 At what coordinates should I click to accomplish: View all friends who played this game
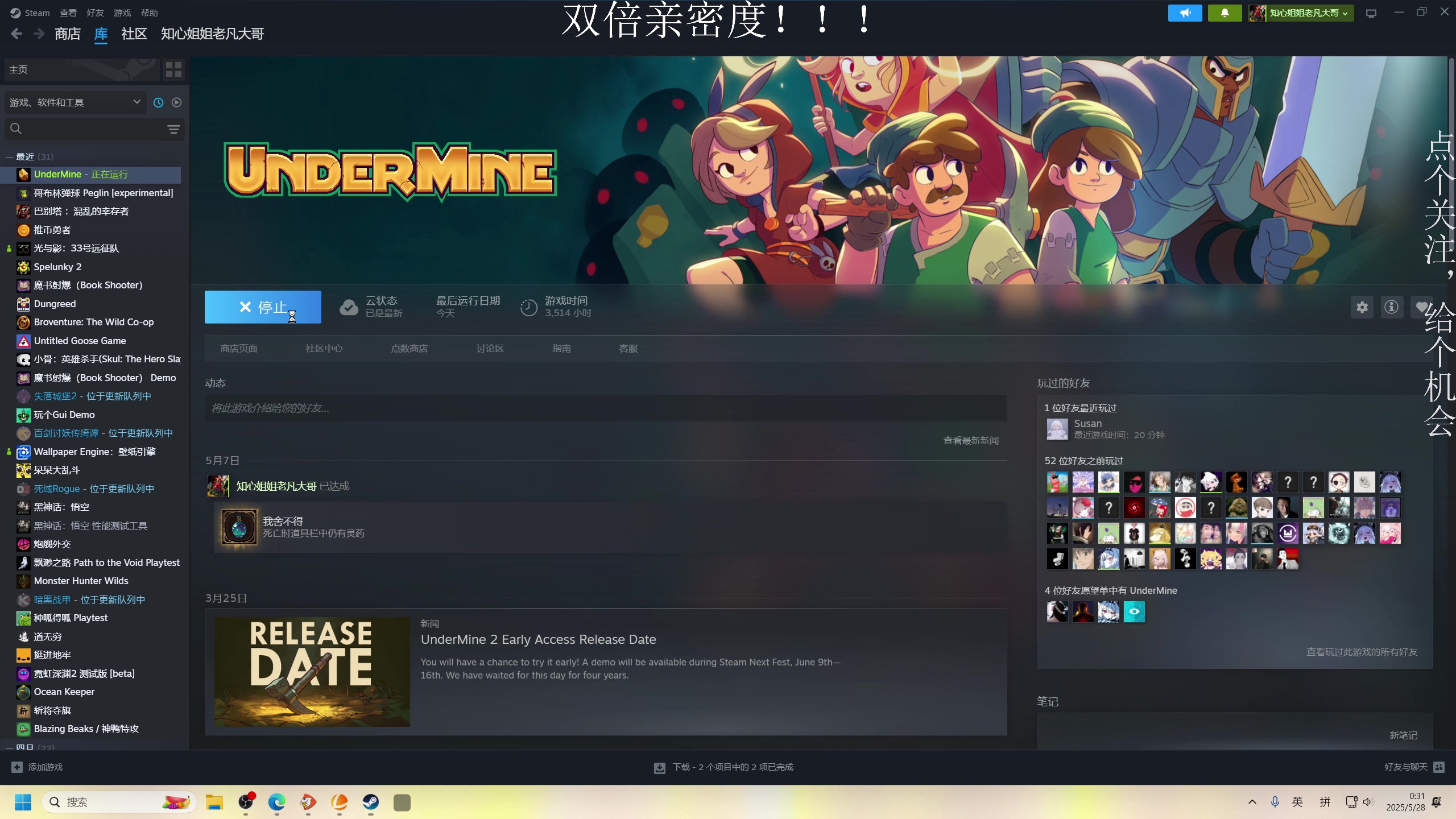coord(1362,652)
